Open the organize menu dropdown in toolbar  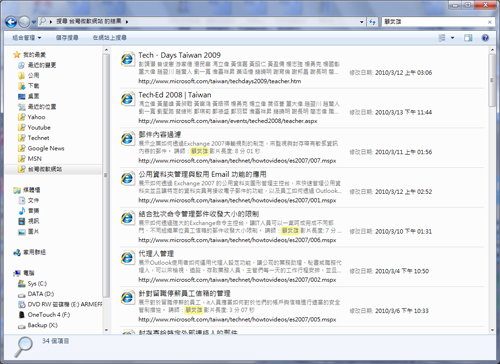(27, 38)
